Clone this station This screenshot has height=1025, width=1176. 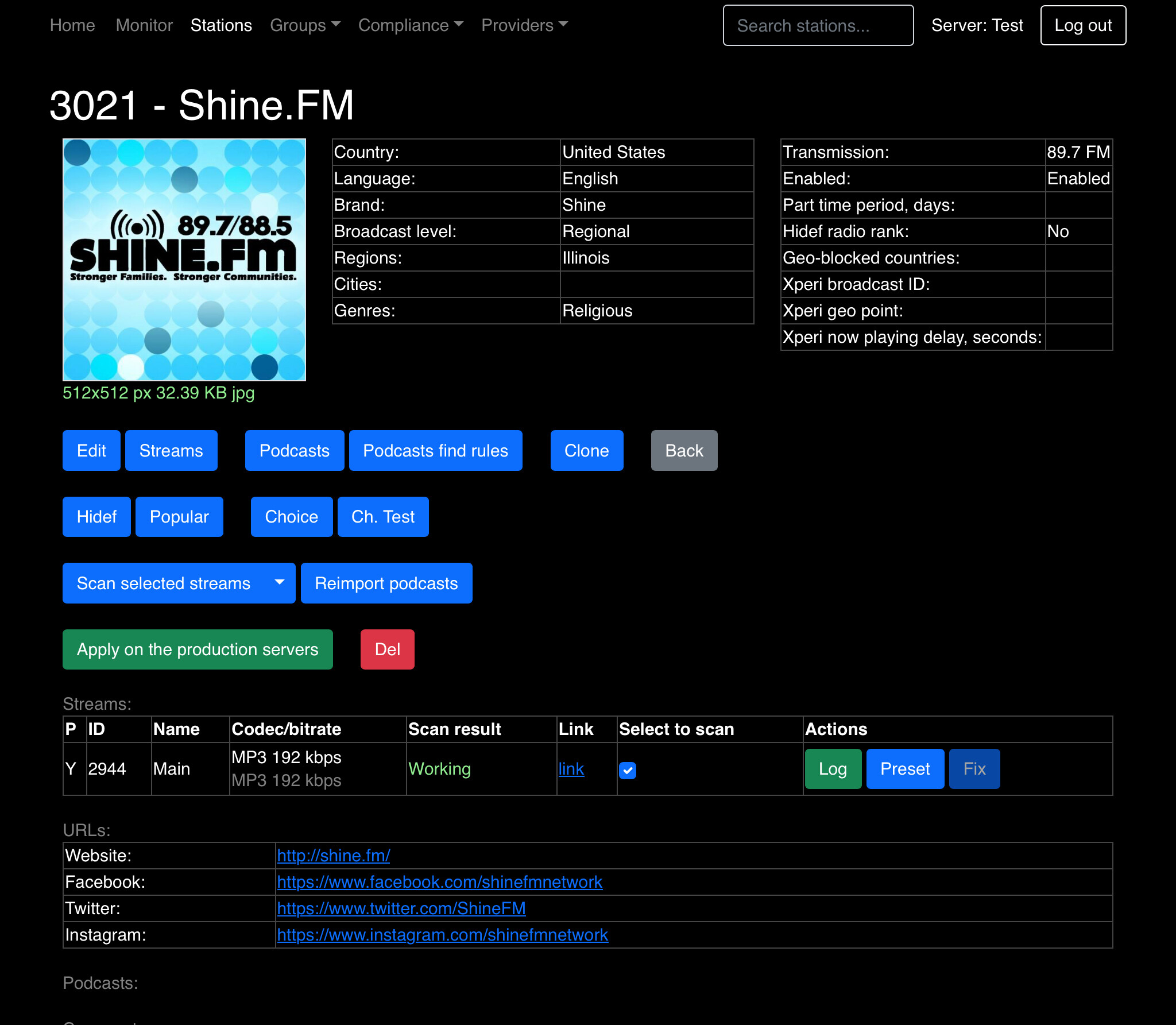coord(586,451)
